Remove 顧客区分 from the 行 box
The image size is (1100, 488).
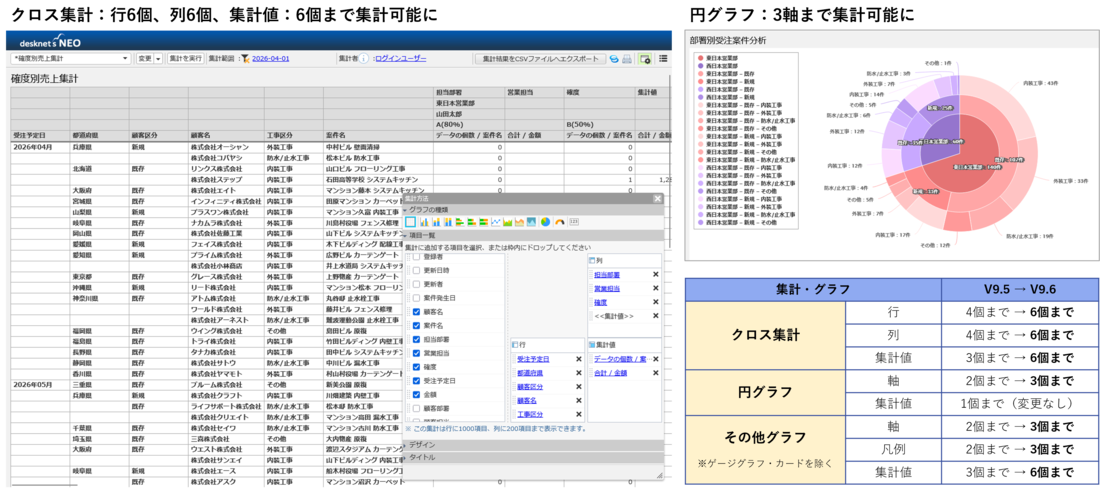[x=579, y=386]
